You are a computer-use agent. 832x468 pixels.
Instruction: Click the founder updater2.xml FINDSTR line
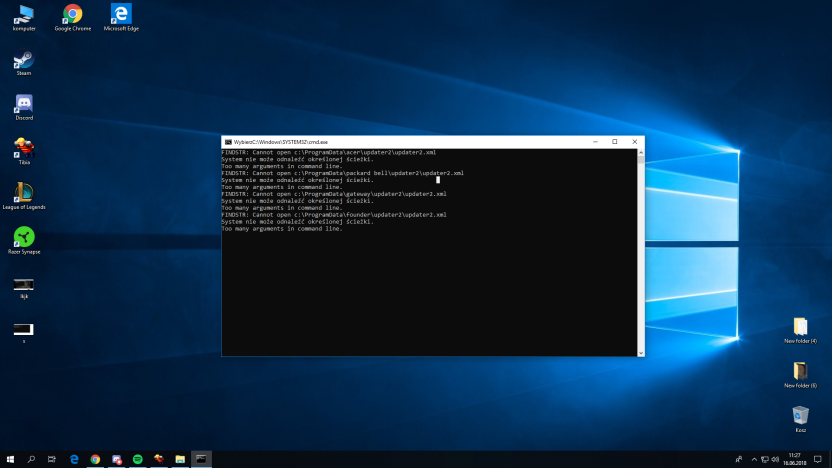334,214
